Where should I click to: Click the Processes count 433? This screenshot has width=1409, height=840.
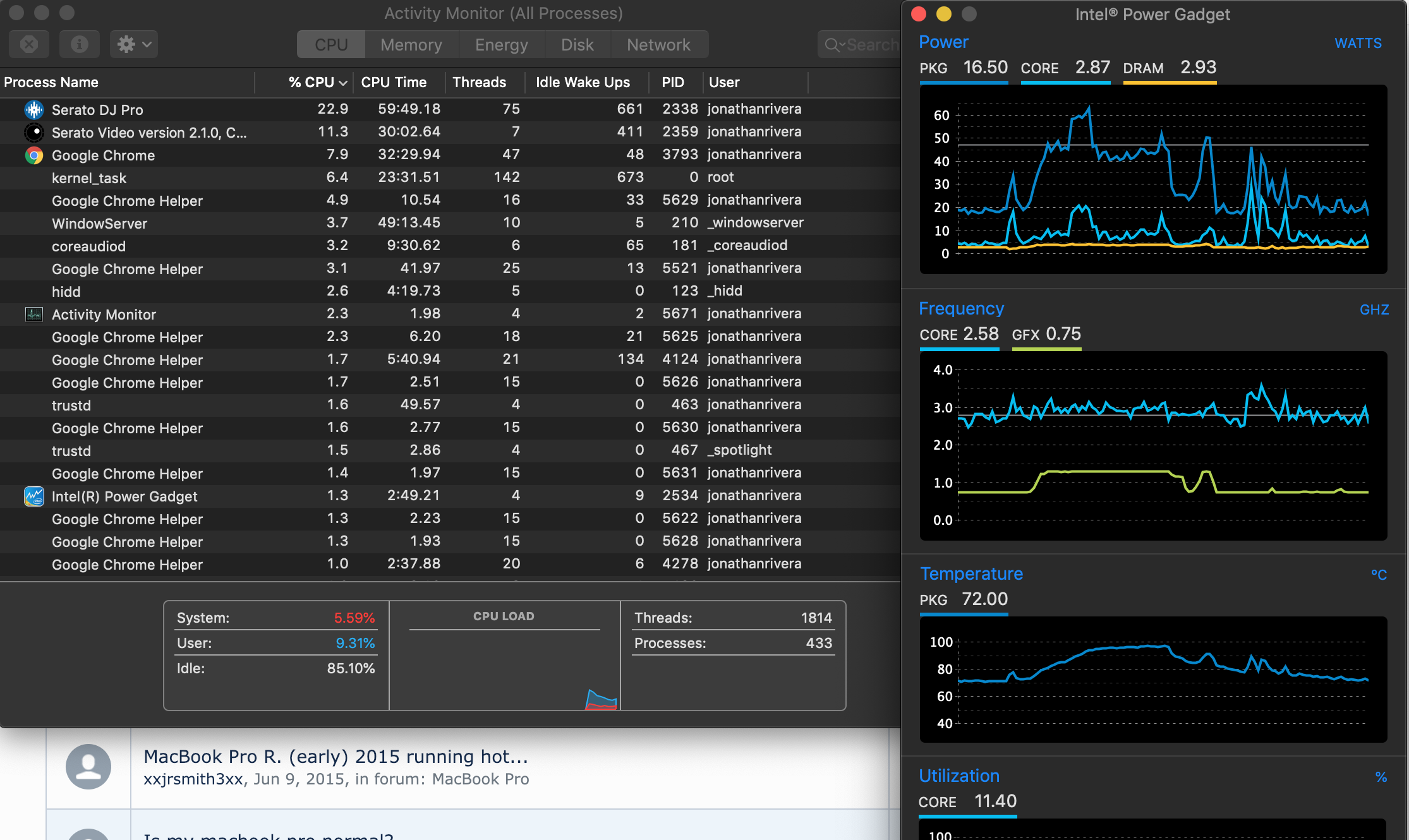coord(819,643)
